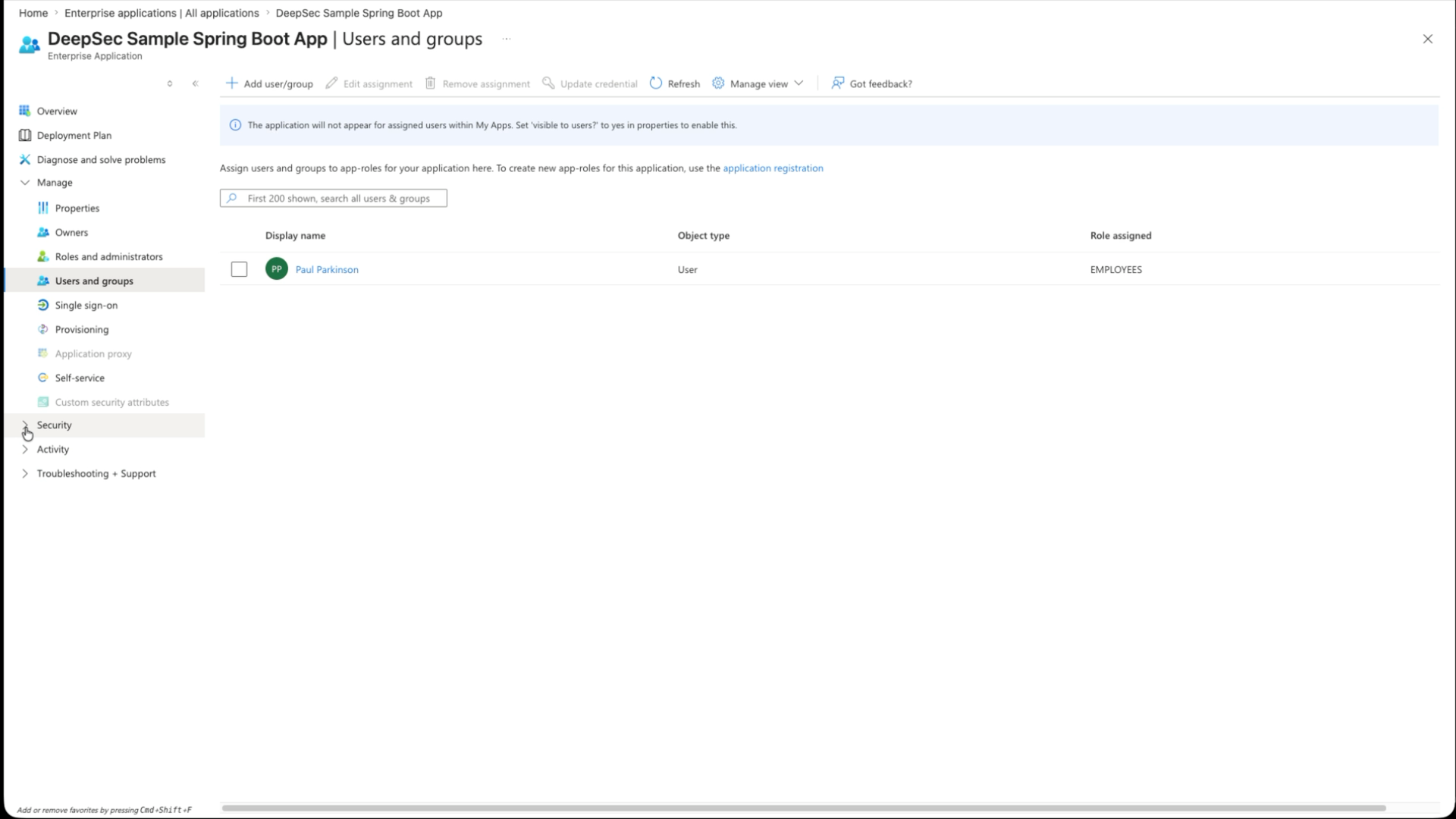Viewport: 1456px width, 819px height.
Task: Click in the search users & groups field
Action: (x=334, y=198)
